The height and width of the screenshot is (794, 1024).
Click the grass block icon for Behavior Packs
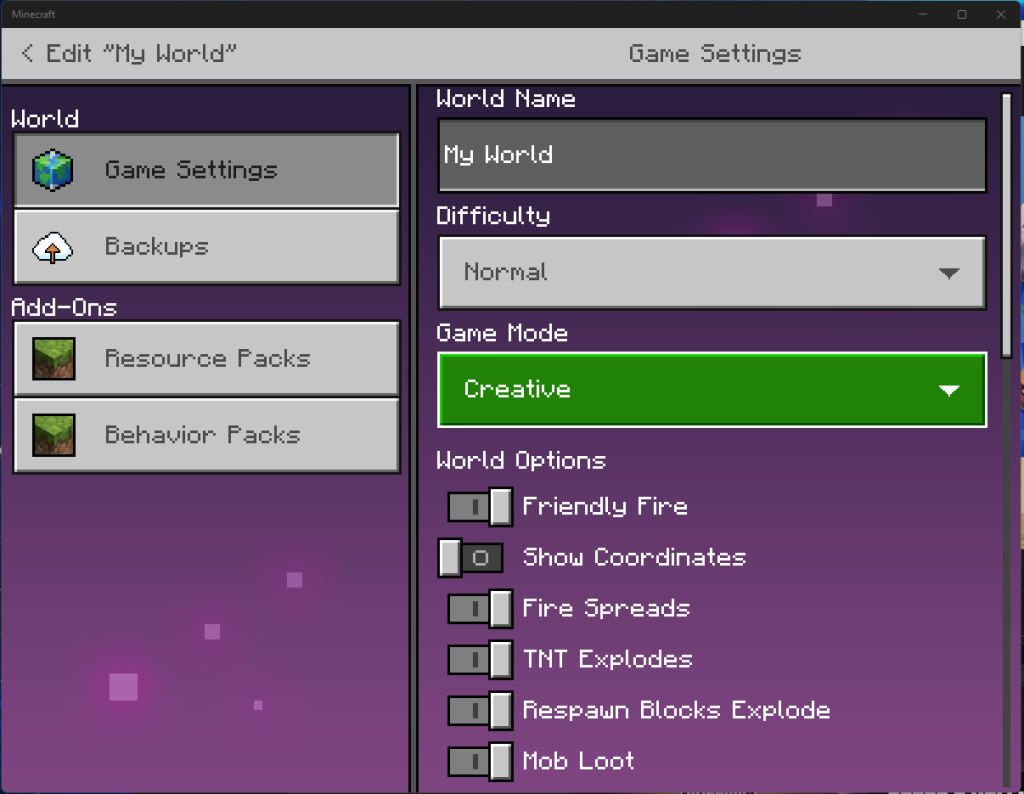click(54, 435)
